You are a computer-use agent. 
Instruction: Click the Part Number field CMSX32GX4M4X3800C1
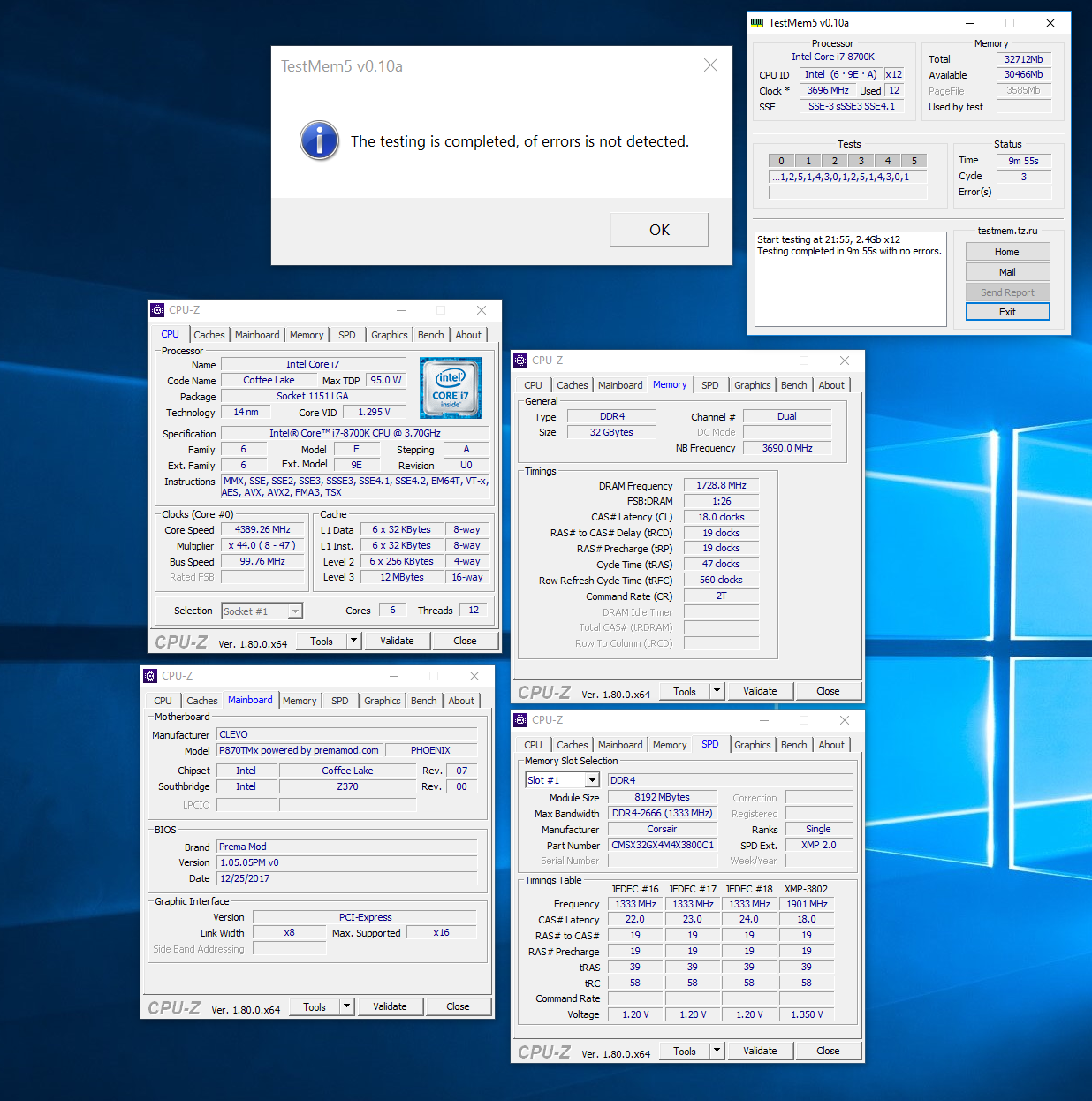click(662, 845)
